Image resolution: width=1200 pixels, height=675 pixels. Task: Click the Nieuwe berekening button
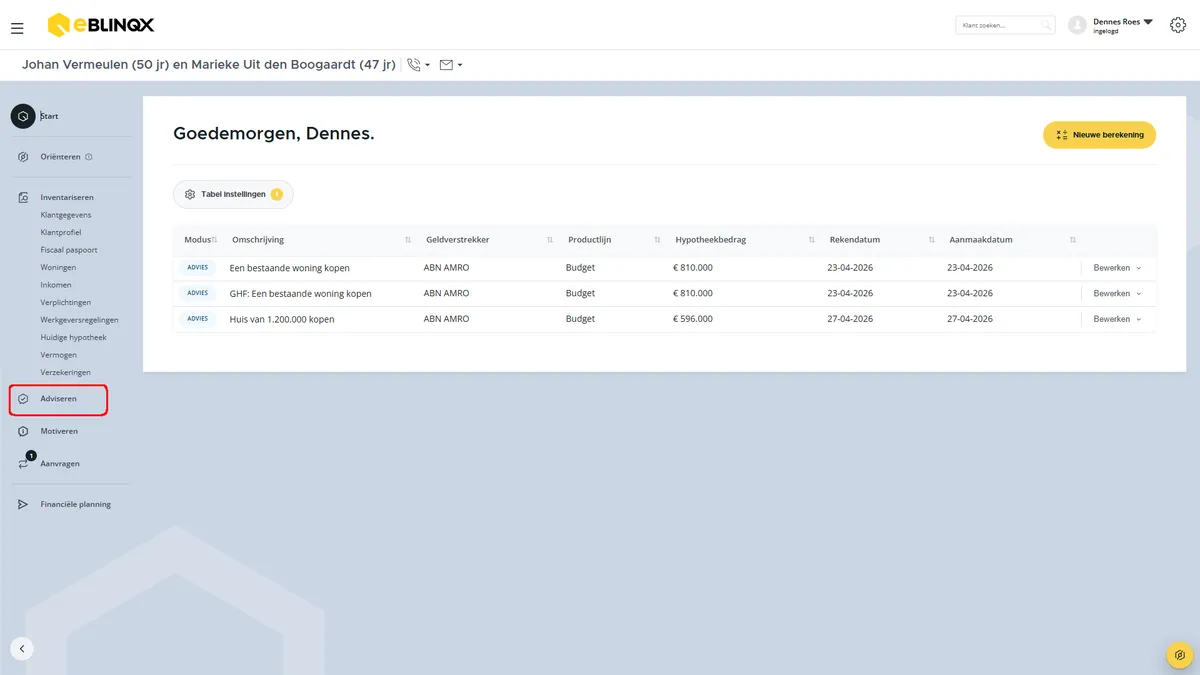point(1100,135)
